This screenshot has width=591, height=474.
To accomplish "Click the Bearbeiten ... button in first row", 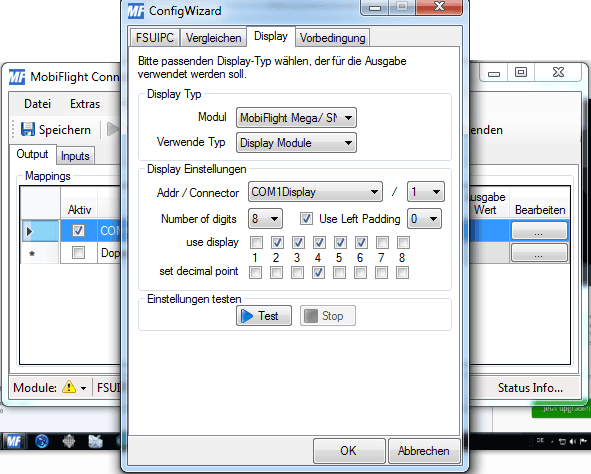I will click(x=539, y=231).
